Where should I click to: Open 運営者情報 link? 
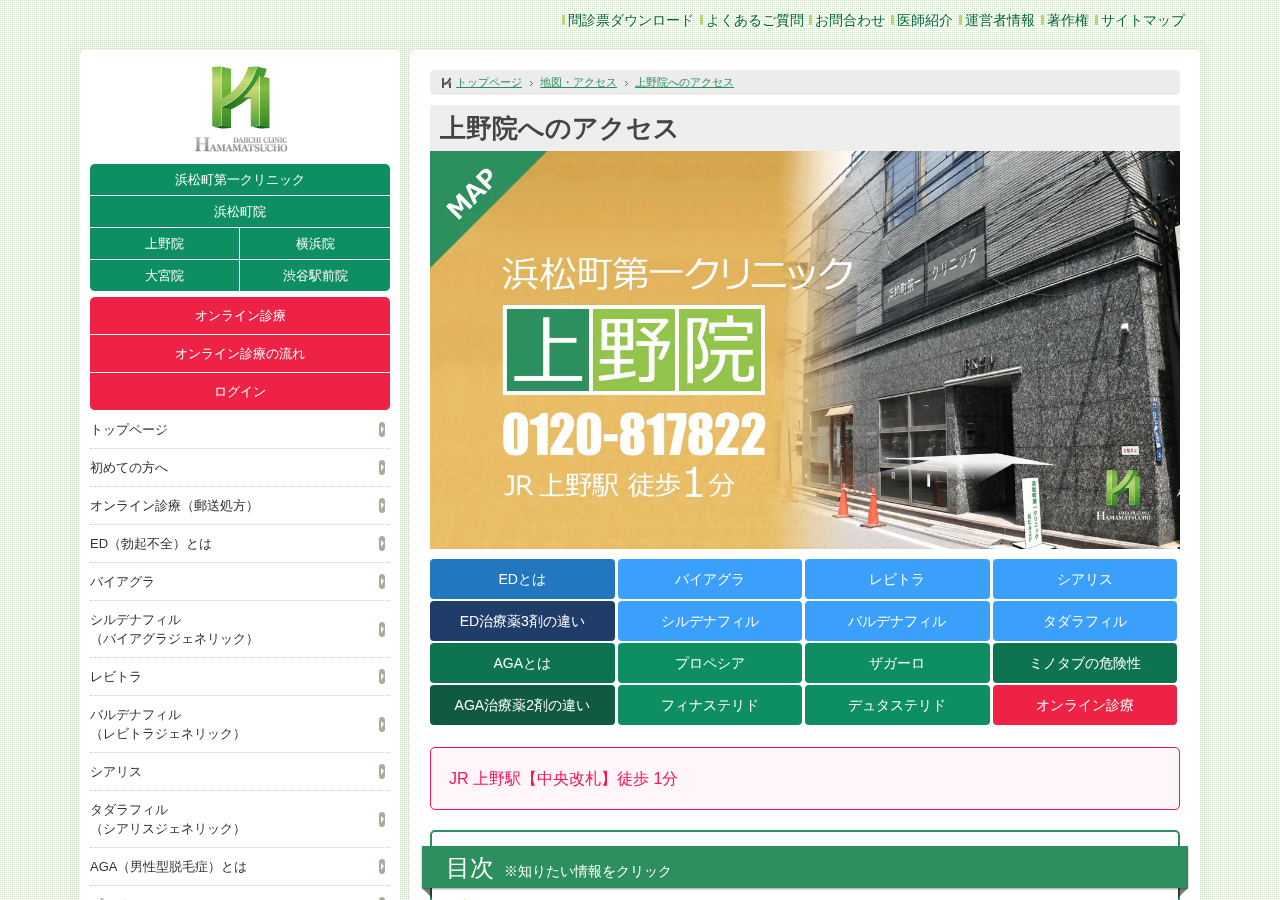(999, 20)
